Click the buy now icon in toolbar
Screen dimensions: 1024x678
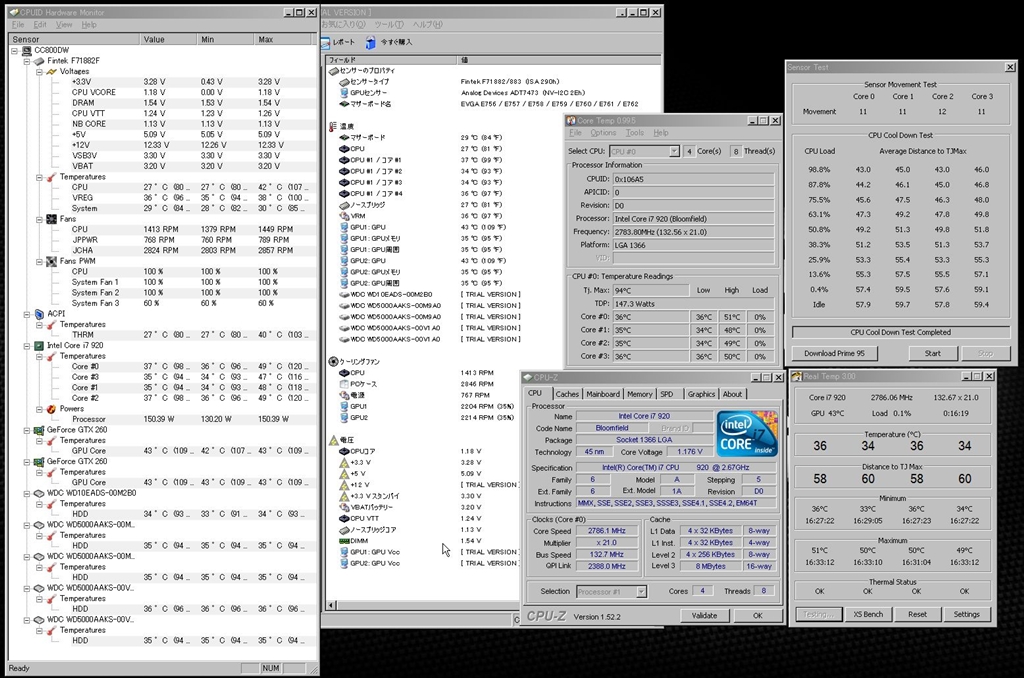tap(372, 42)
